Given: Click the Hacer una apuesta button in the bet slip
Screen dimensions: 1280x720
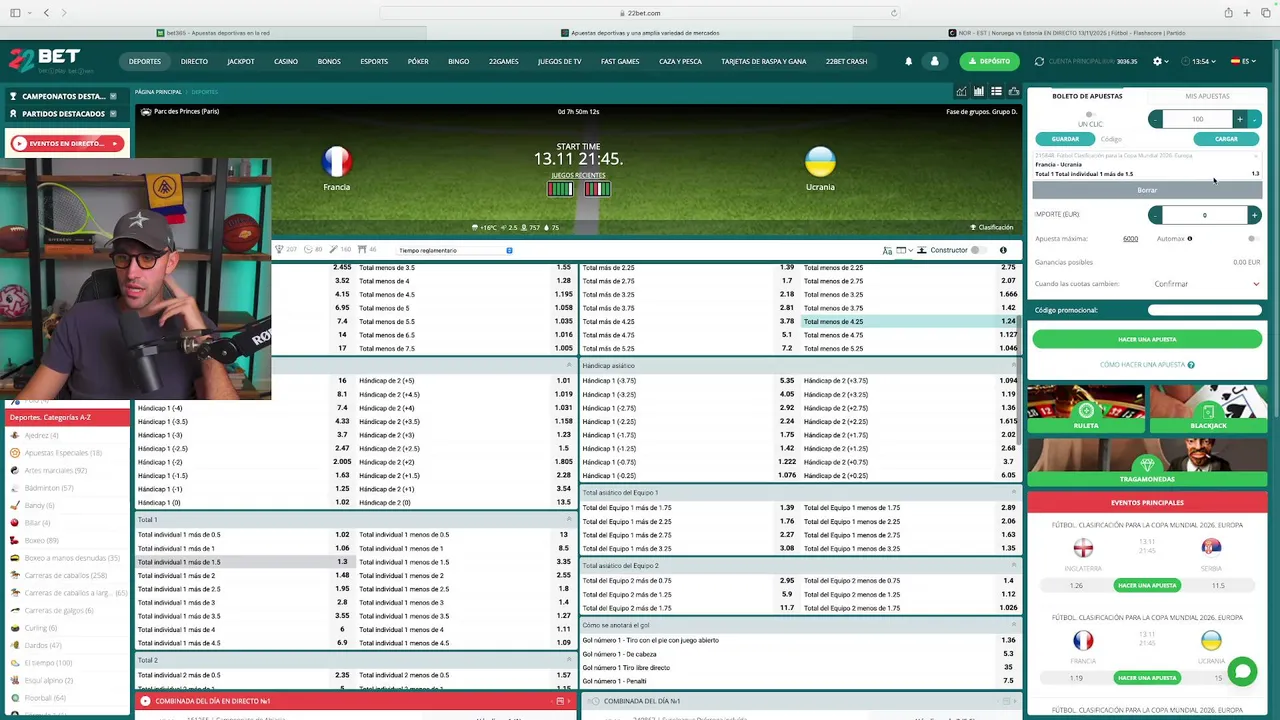Looking at the screenshot, I should [1147, 339].
